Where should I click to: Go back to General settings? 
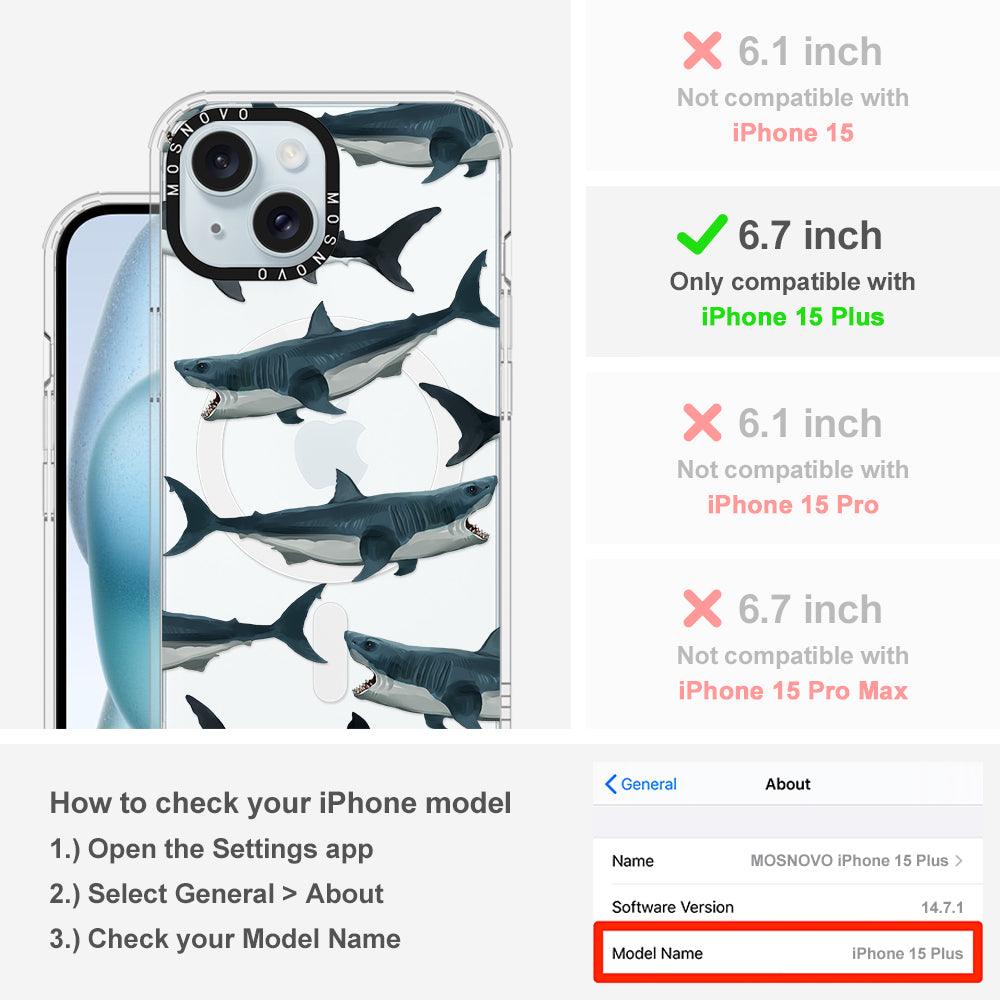coord(641,784)
